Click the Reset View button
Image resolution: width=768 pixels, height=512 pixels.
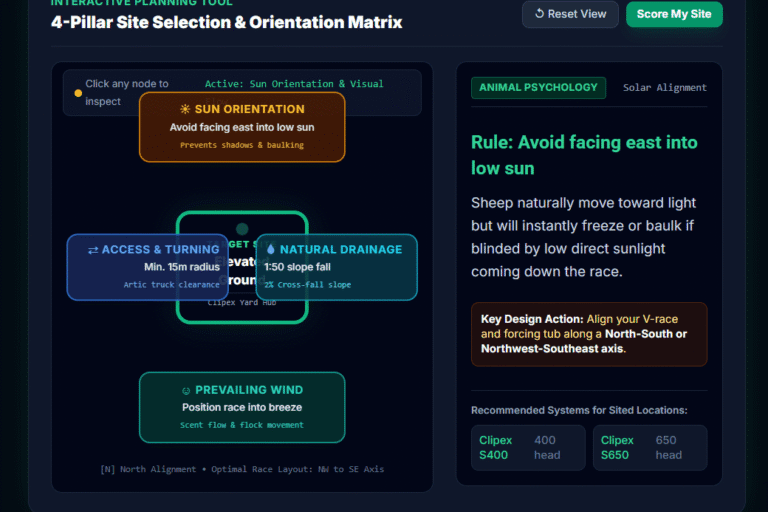point(570,14)
